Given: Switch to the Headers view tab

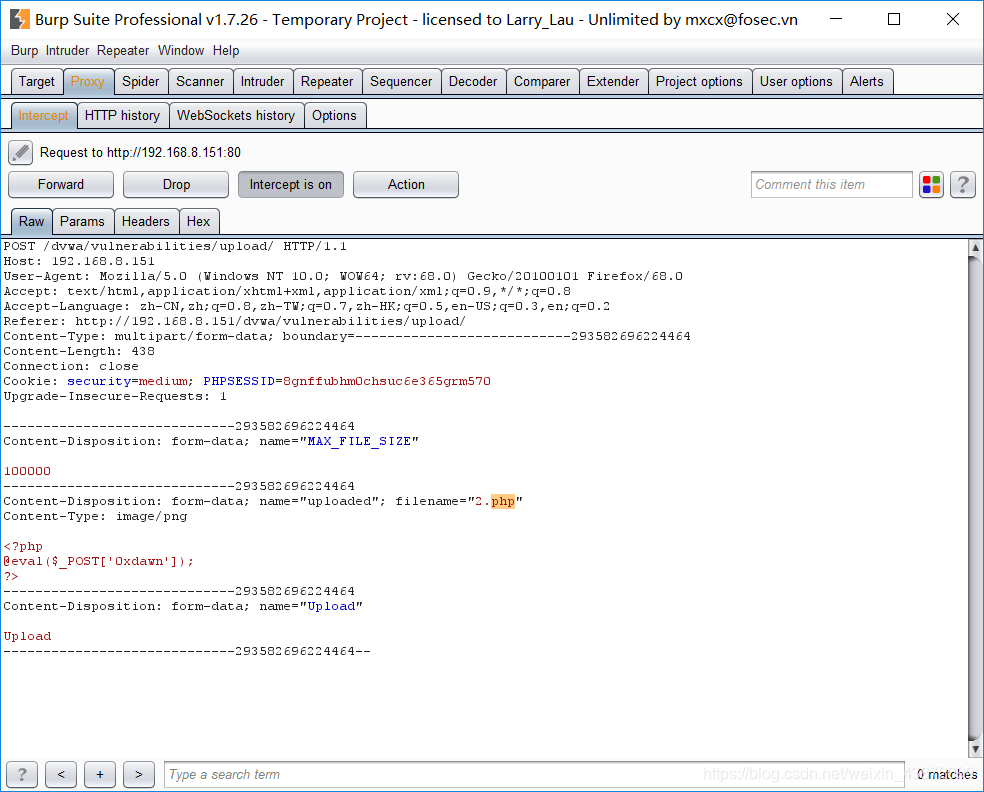Looking at the screenshot, I should (146, 222).
